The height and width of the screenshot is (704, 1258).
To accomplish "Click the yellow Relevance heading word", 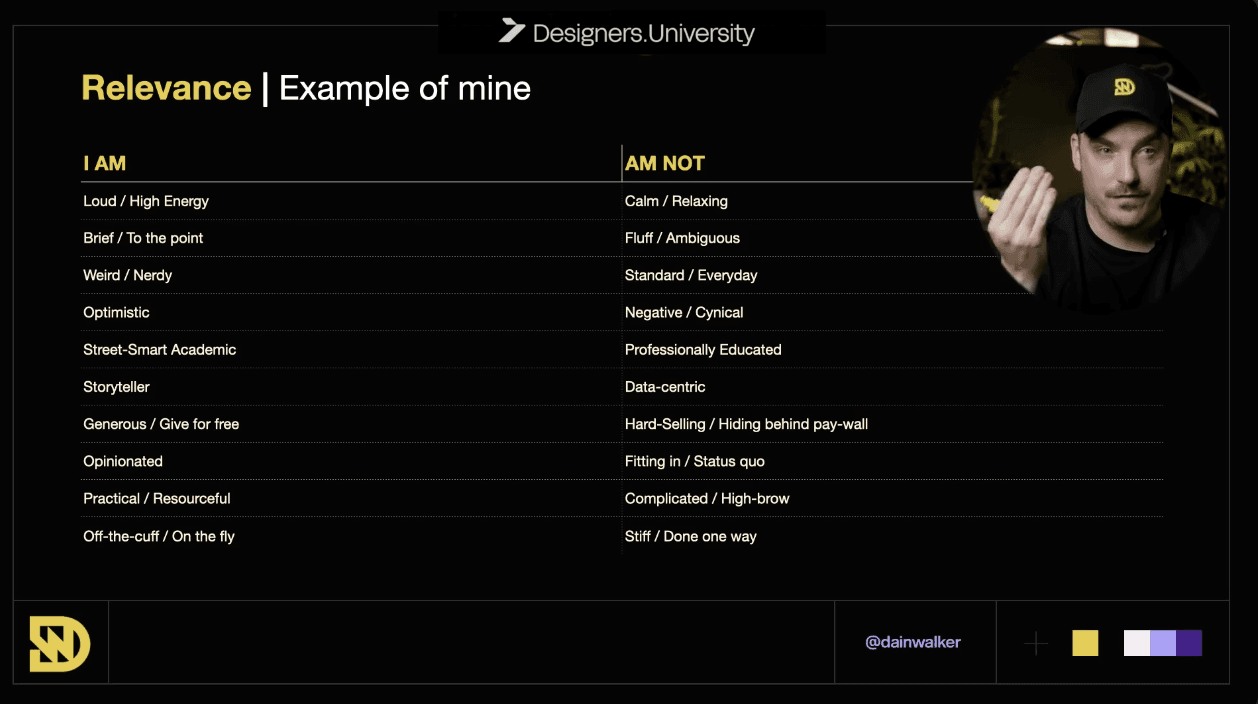I will click(166, 88).
